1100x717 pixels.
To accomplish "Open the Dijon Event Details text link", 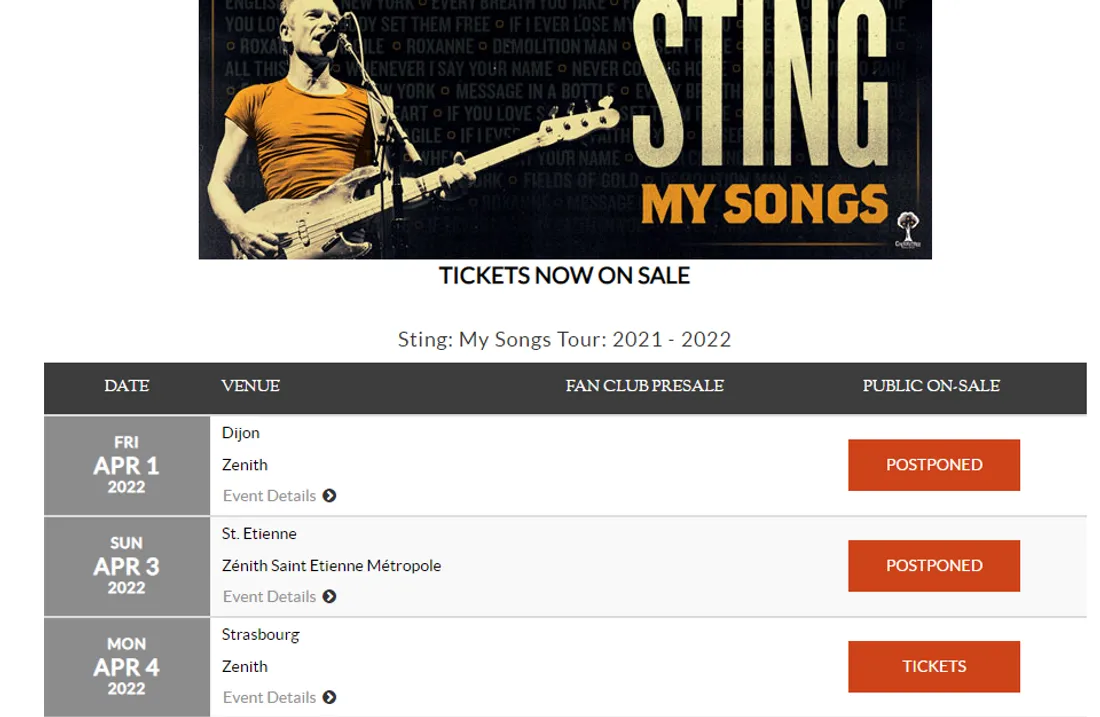I will click(269, 496).
